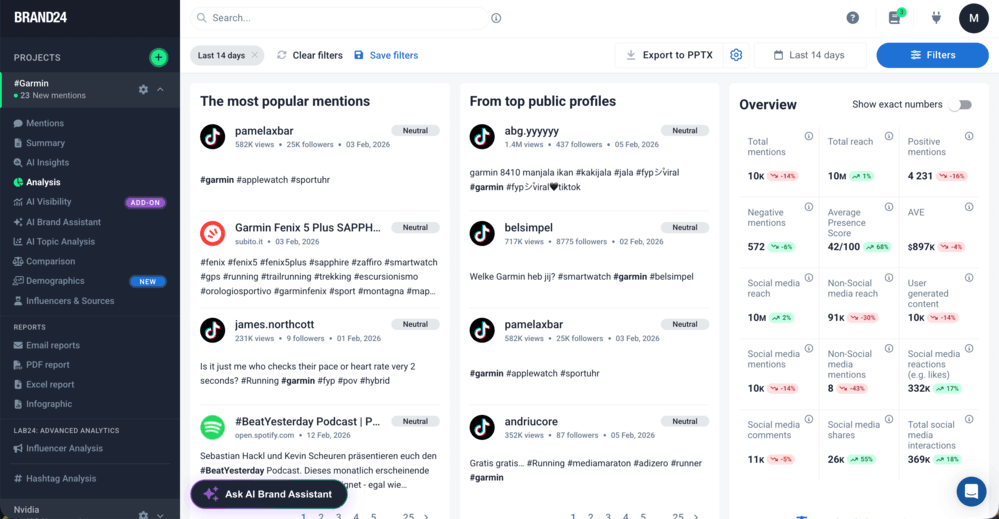
Task: Expand the Nvidia project chevron
Action: tap(161, 515)
